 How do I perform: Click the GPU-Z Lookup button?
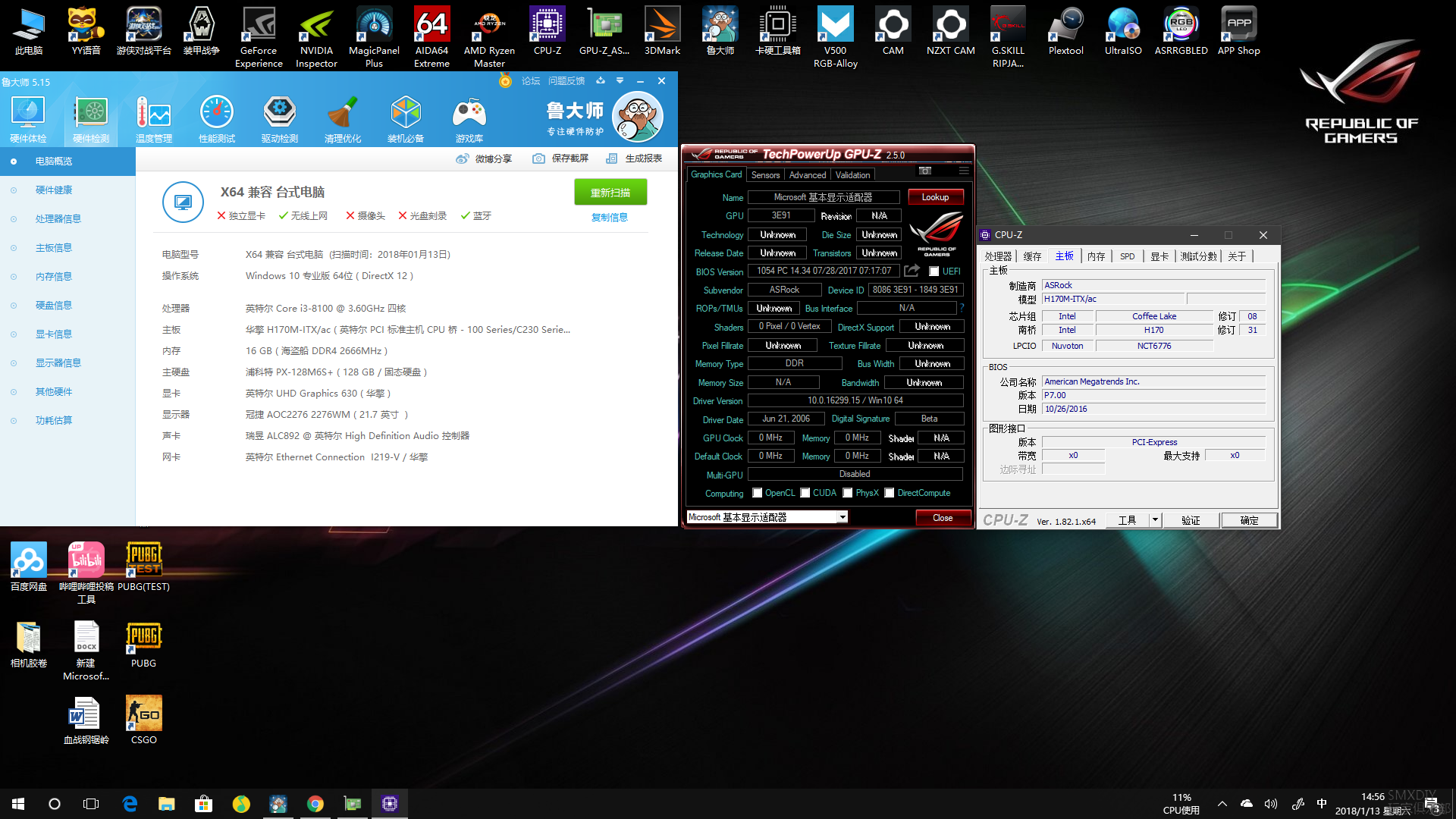point(935,197)
